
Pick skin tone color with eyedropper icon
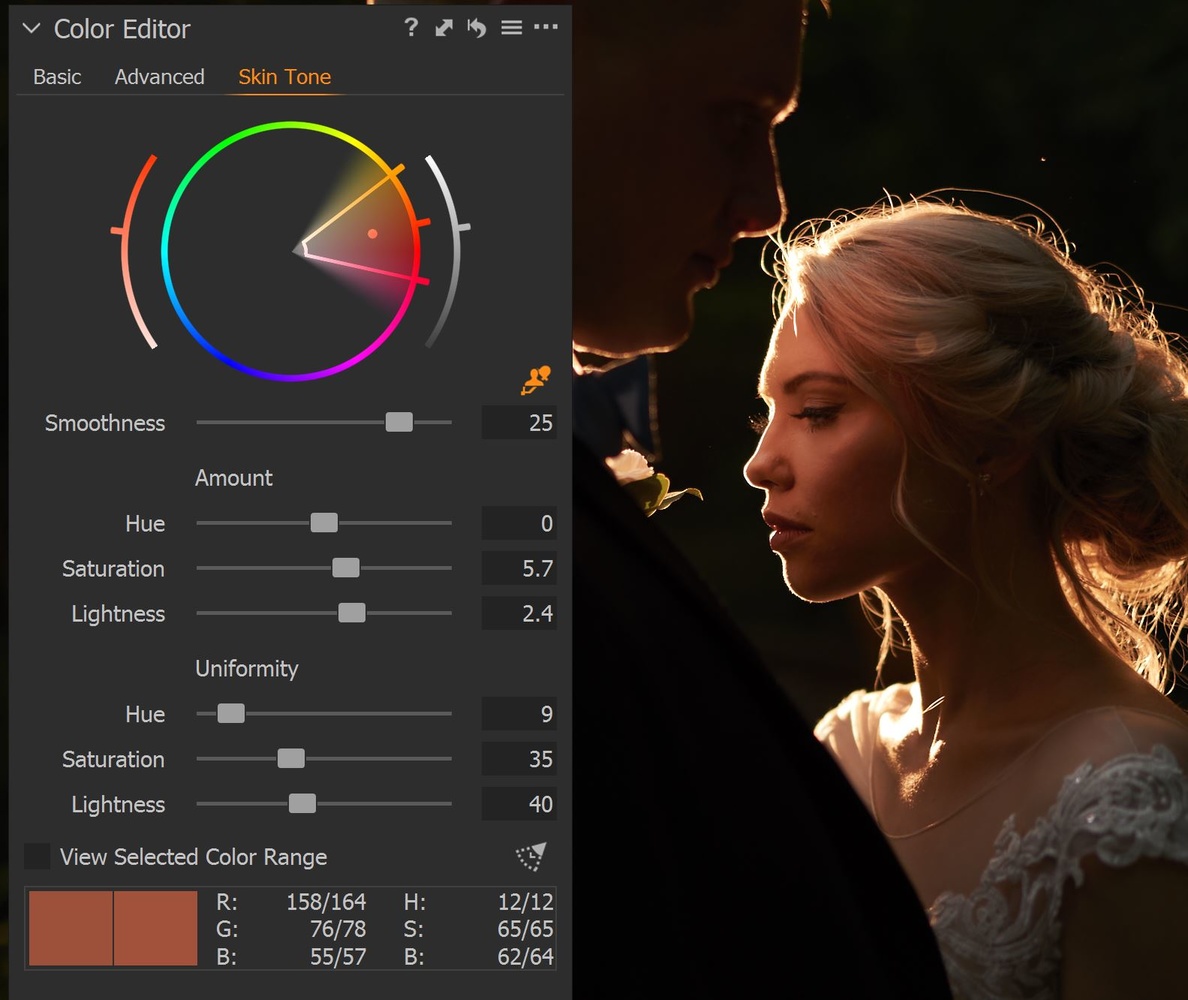(x=535, y=380)
